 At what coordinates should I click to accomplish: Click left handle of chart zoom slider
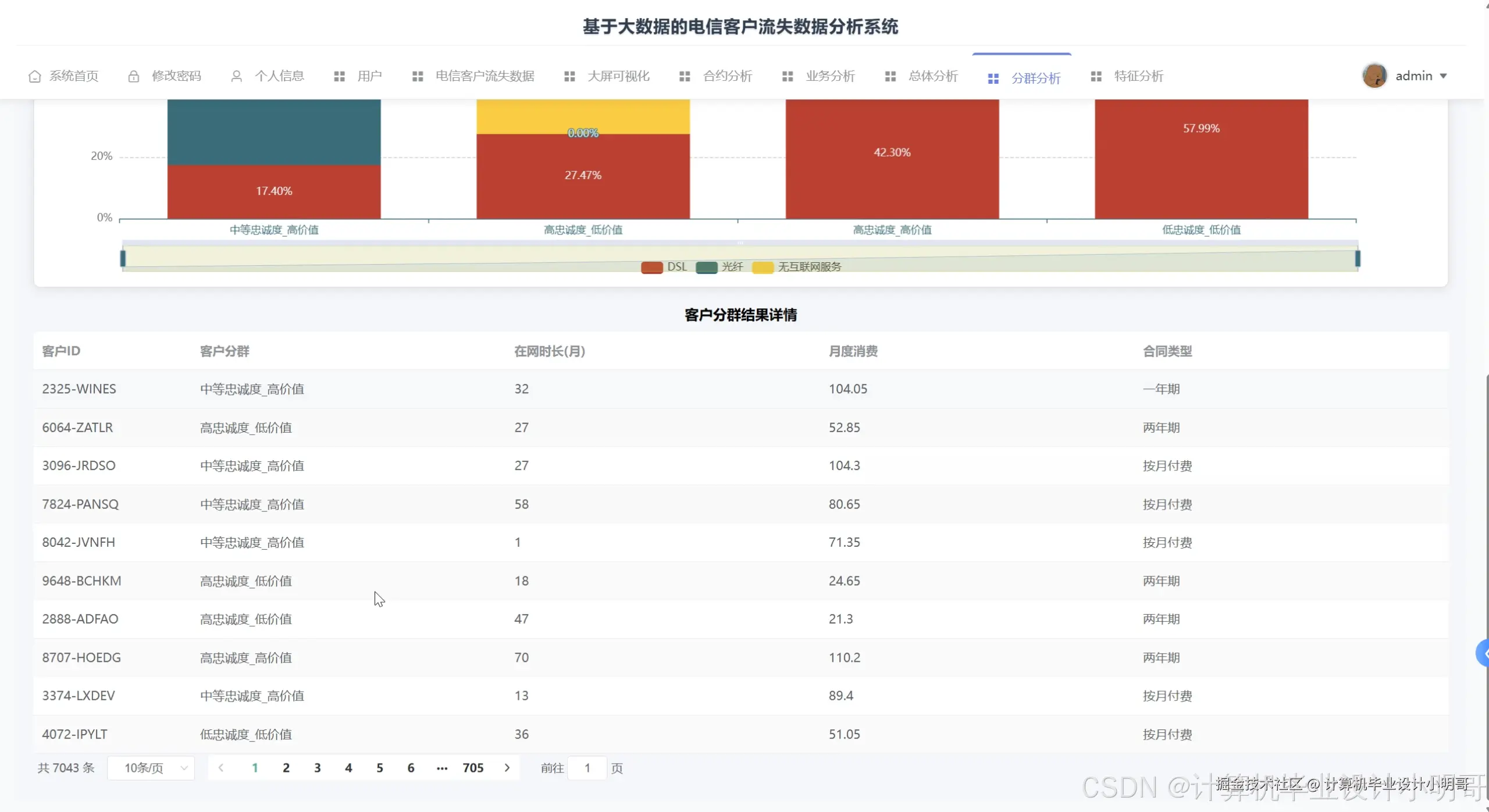(x=123, y=258)
